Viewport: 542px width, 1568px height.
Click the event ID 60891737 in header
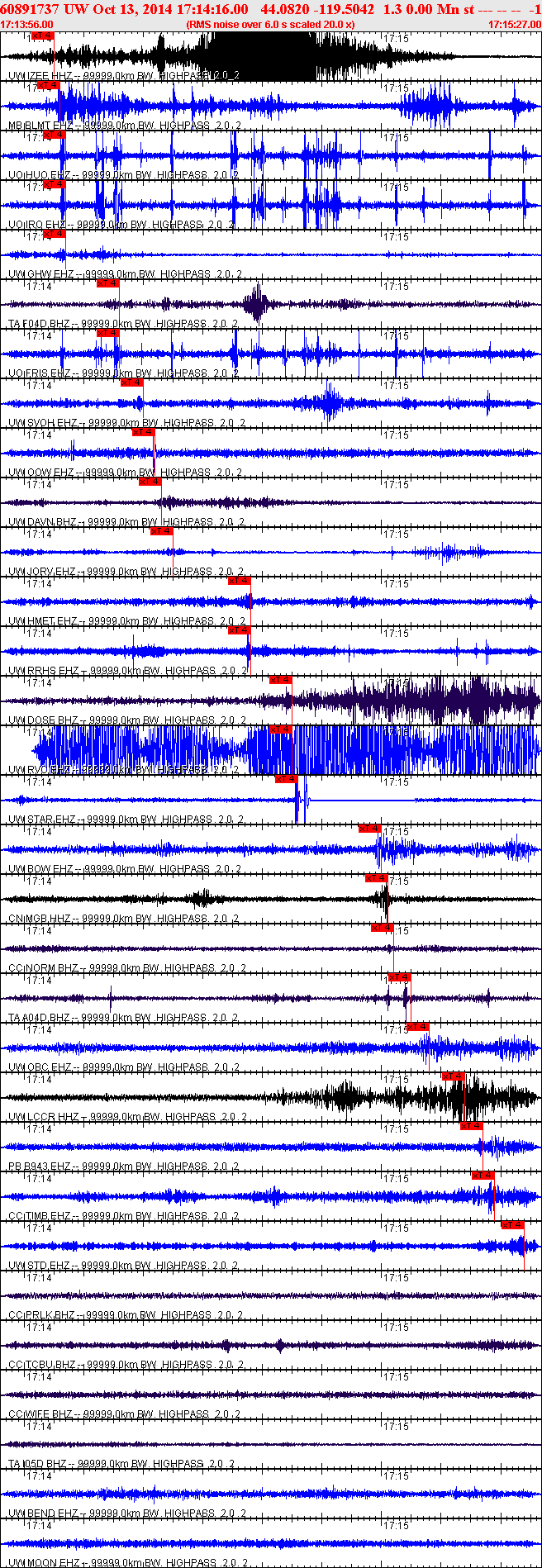(27, 9)
